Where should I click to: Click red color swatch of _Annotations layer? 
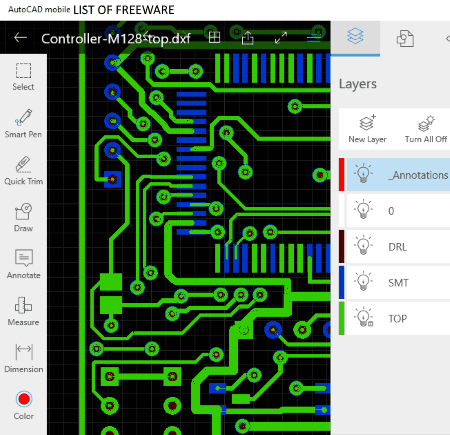(341, 174)
